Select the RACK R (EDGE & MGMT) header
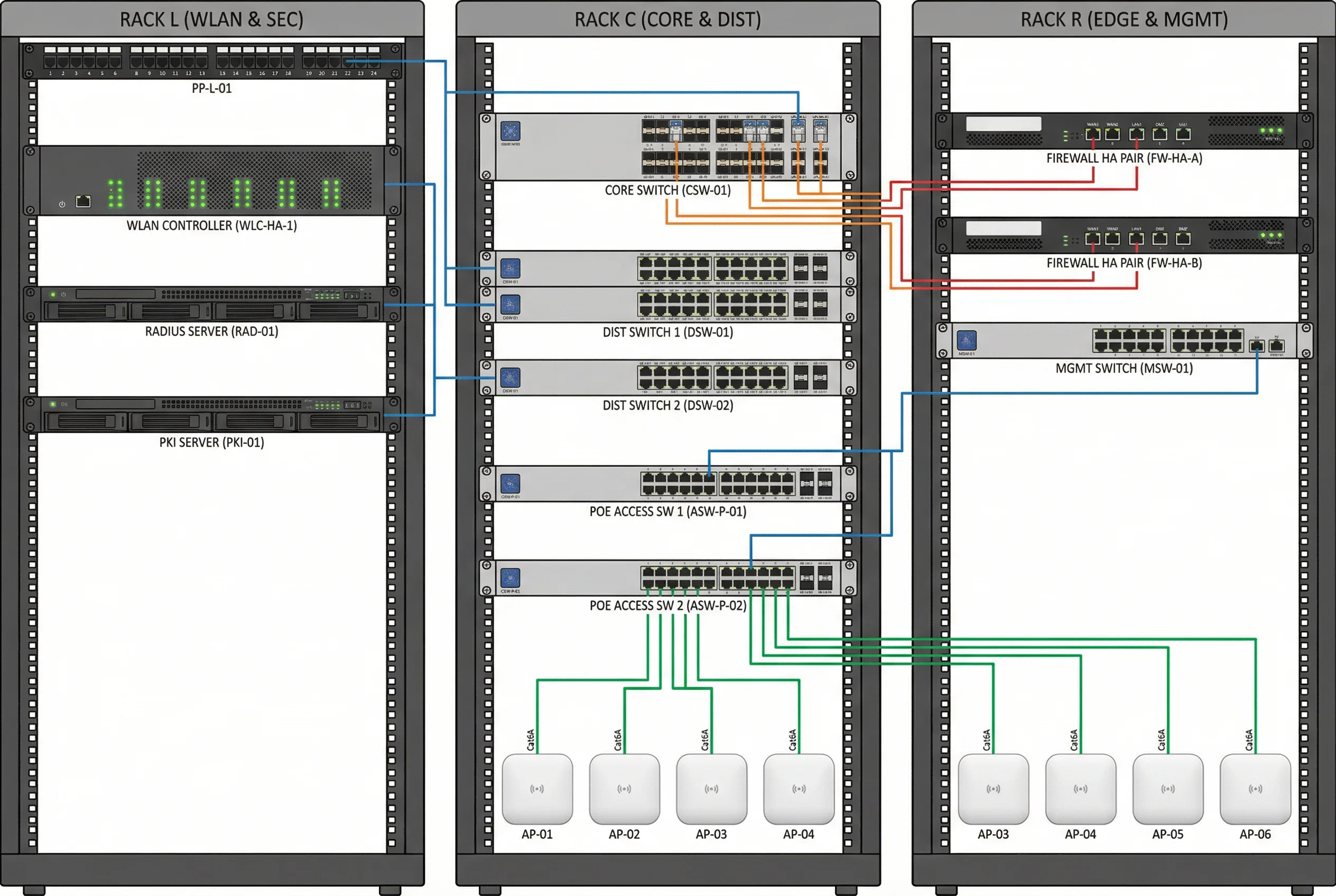The image size is (1336, 896). (x=1124, y=19)
